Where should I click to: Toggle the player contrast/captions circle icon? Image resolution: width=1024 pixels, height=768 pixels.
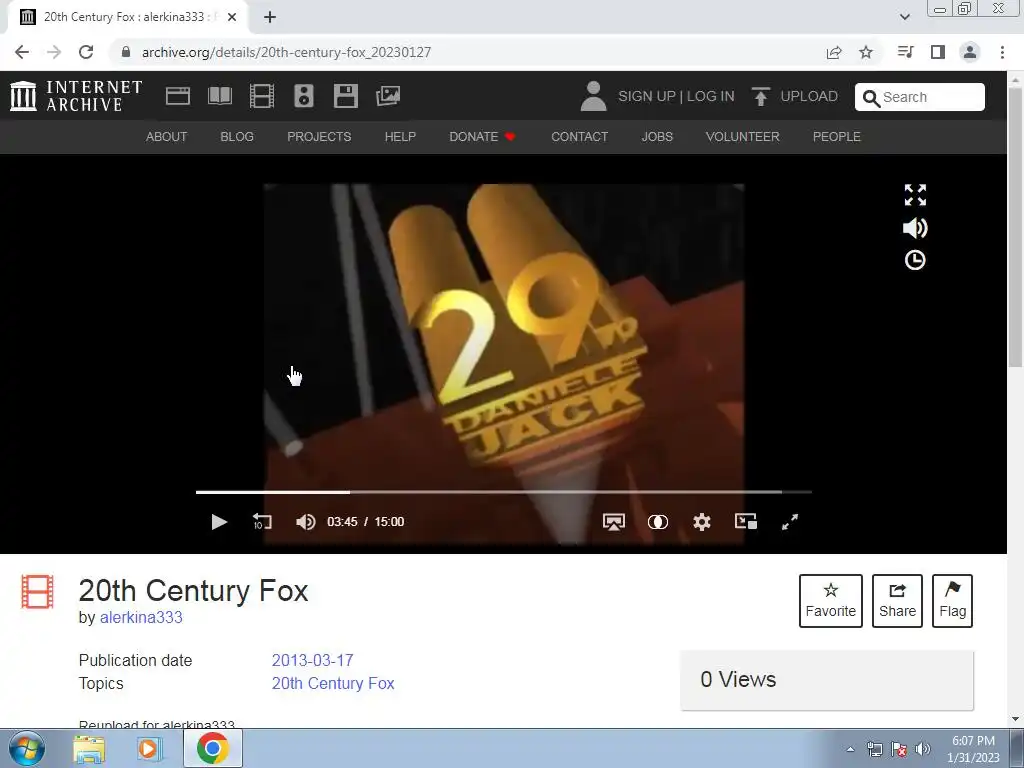point(658,522)
